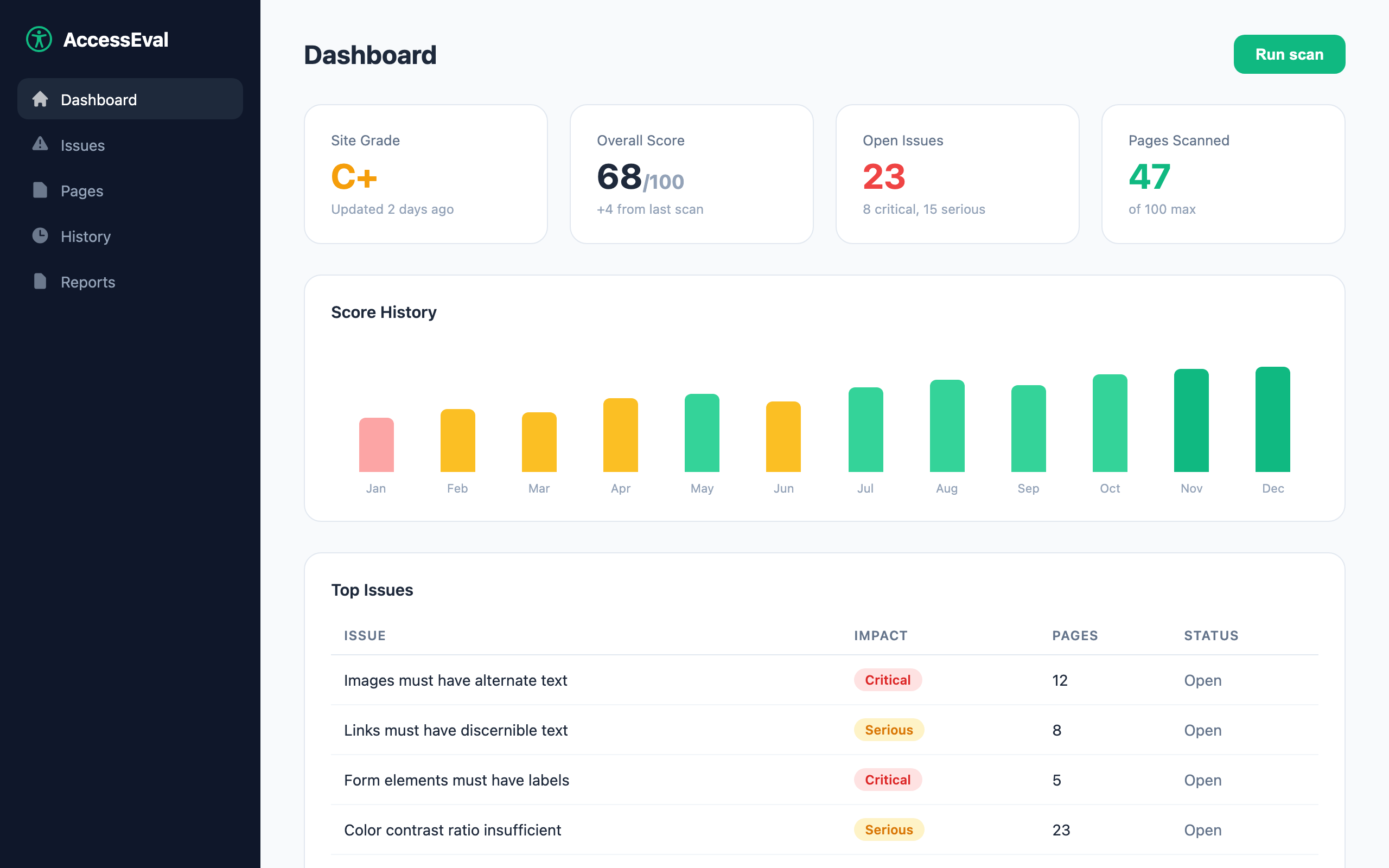Select the yellow June score bar
The width and height of the screenshot is (1389, 868).
pos(783,437)
